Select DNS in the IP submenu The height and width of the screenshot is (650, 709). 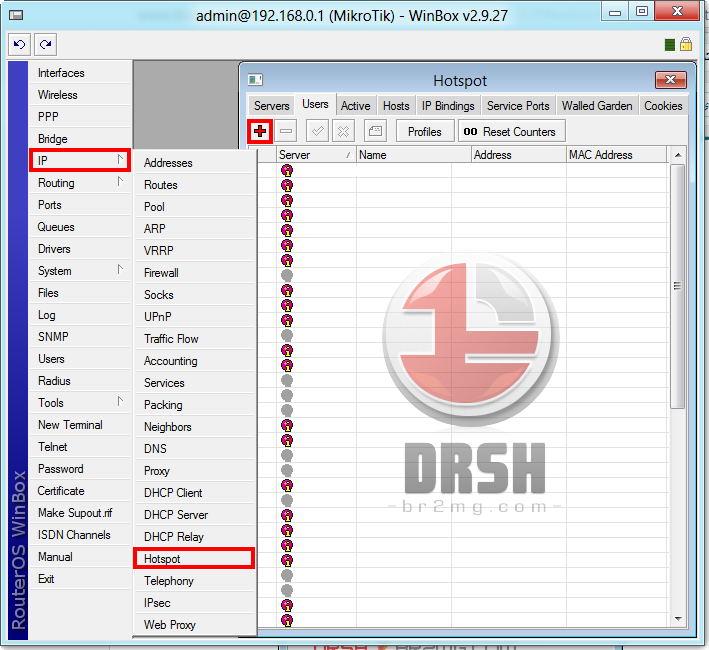194,449
